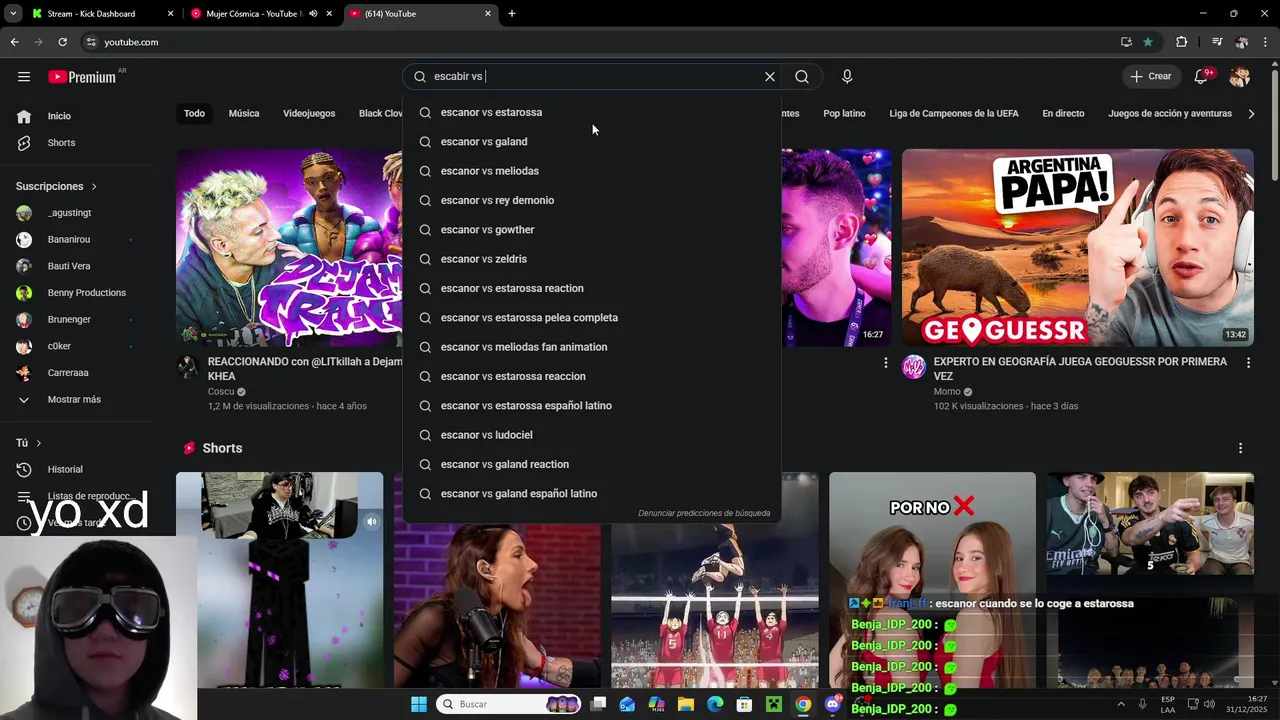Open the Coscu reaction video thumbnail
The height and width of the screenshot is (720, 1280).
pos(289,248)
